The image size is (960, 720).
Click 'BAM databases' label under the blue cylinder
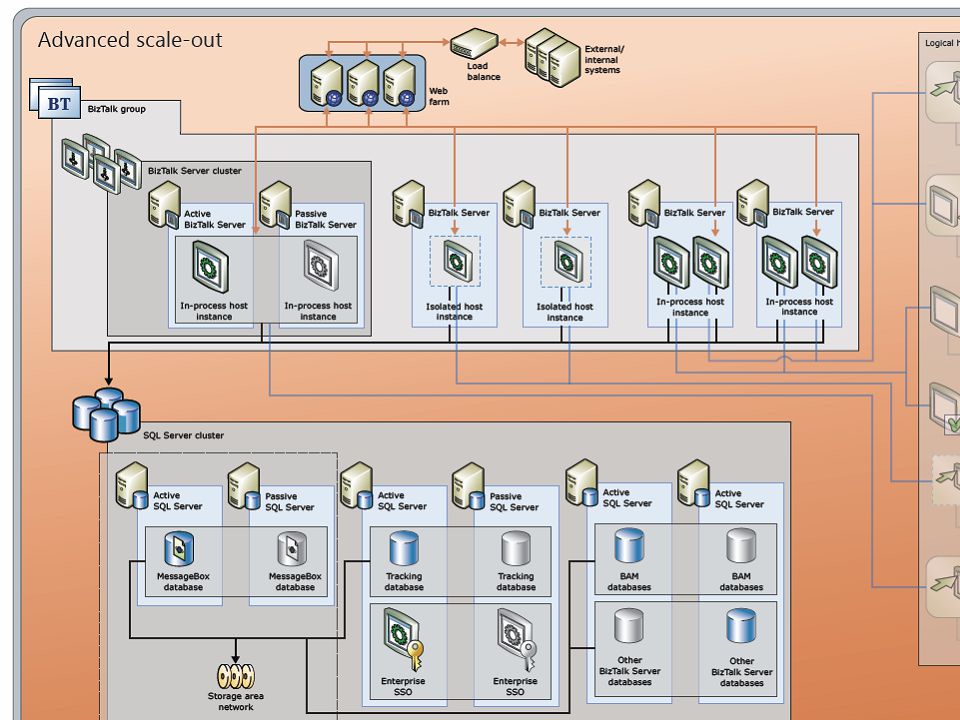click(629, 582)
